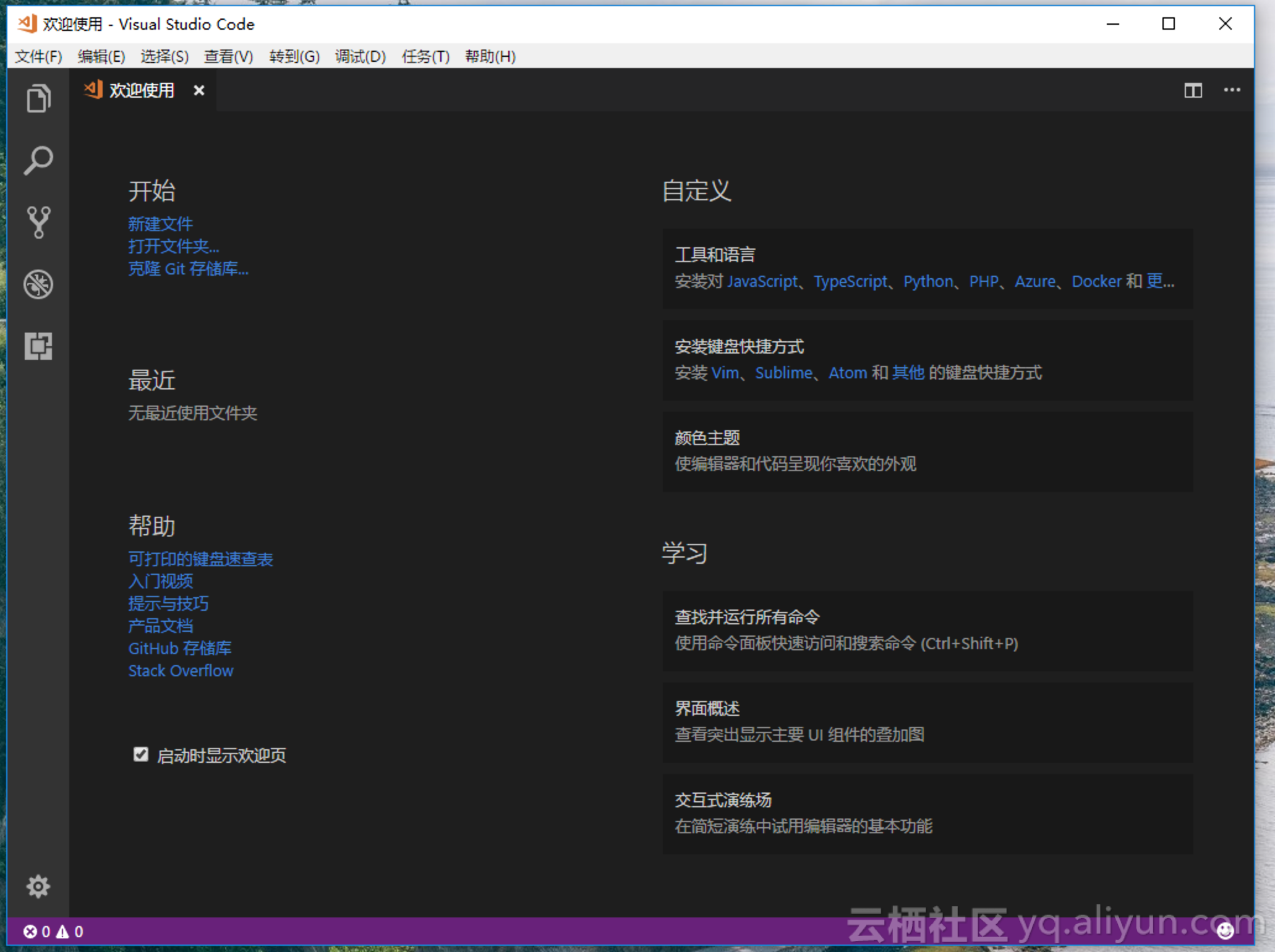This screenshot has height=952, width=1275.
Task: Uncheck 启动时显示欢迎页
Action: point(141,754)
